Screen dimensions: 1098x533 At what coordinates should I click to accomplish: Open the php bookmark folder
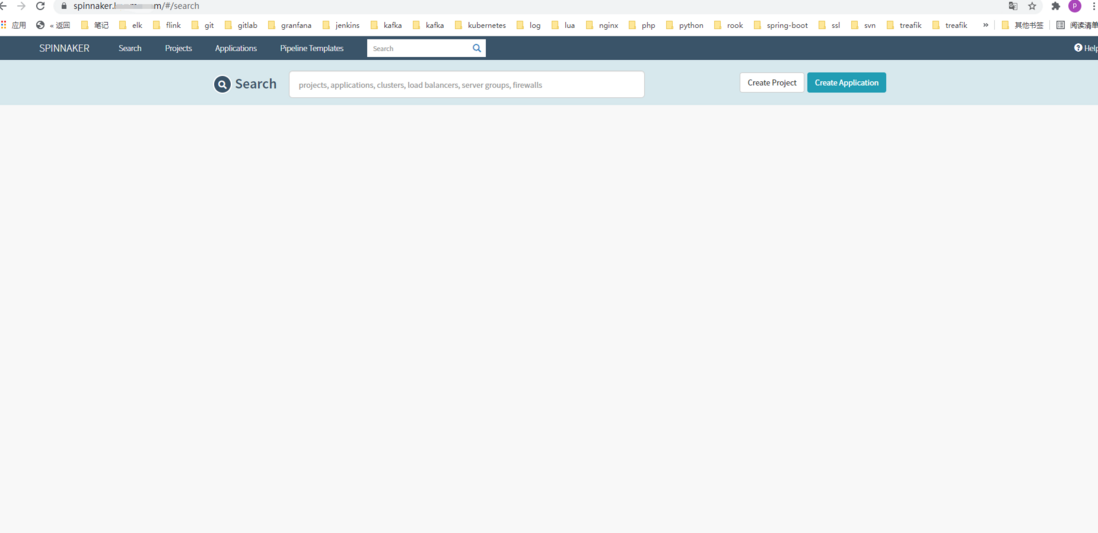(642, 25)
